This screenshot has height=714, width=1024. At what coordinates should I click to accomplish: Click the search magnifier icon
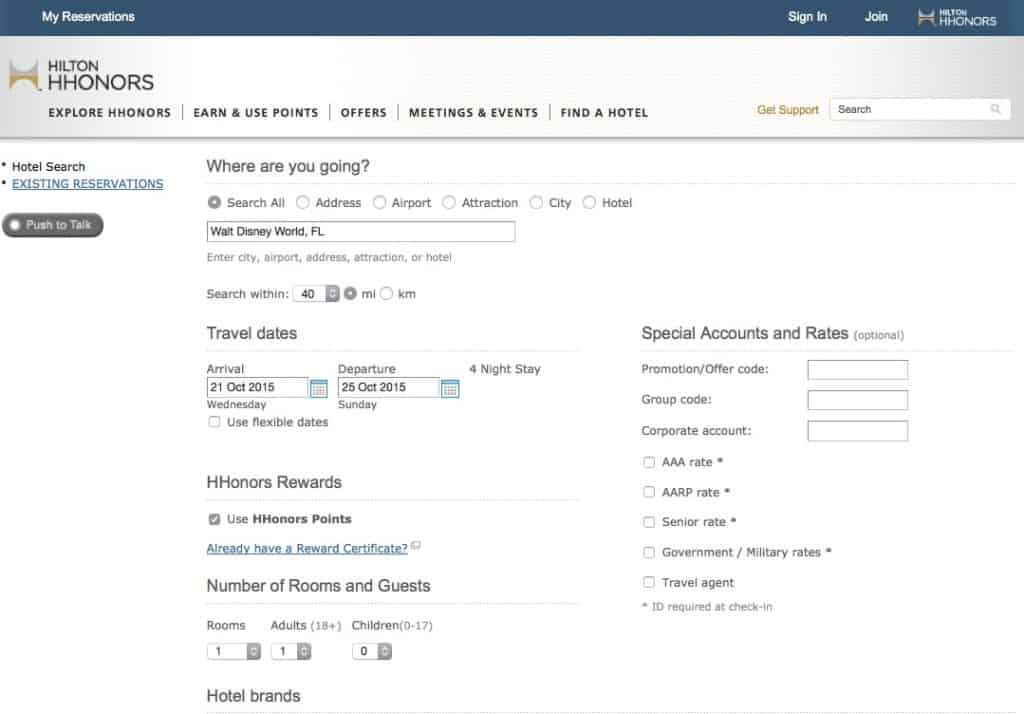(995, 109)
